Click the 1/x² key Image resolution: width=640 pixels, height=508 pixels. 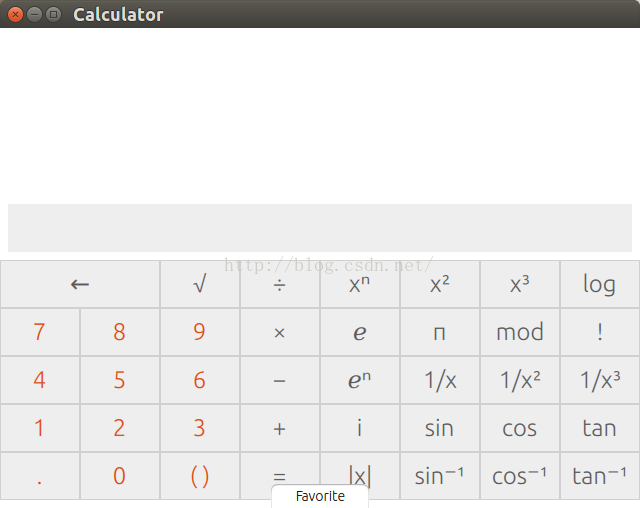(520, 380)
